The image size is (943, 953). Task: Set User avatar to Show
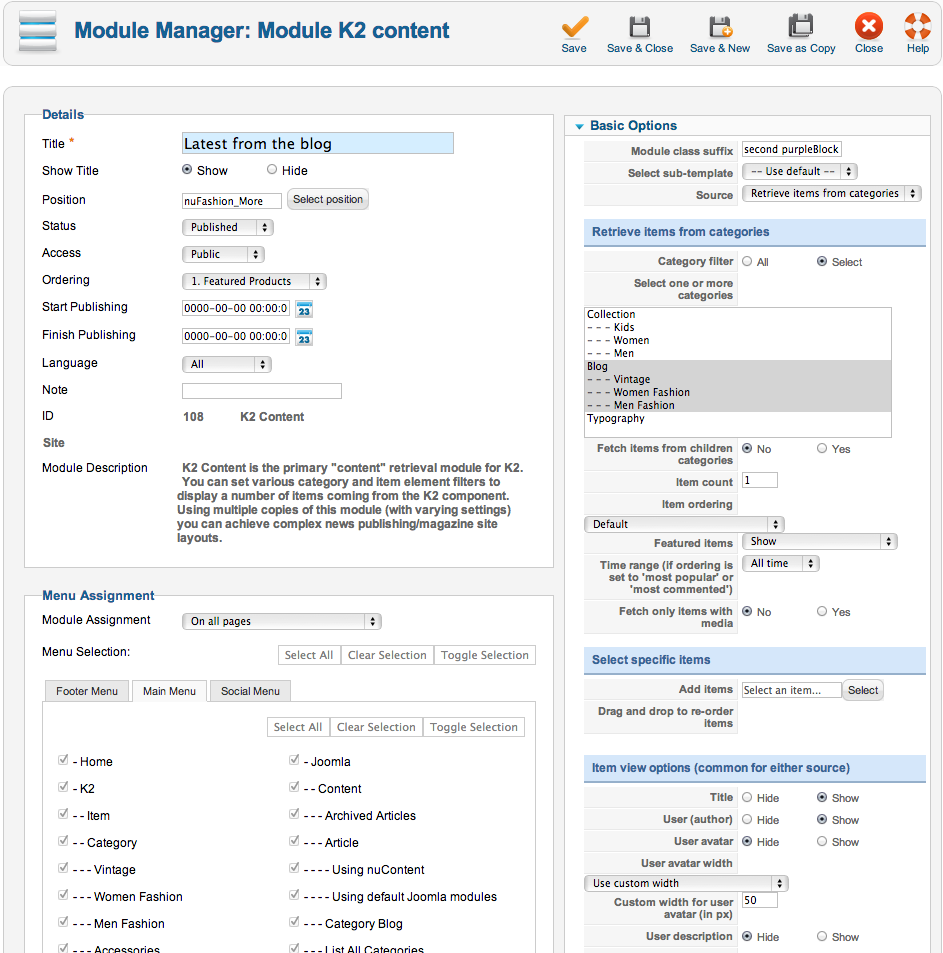pos(822,841)
